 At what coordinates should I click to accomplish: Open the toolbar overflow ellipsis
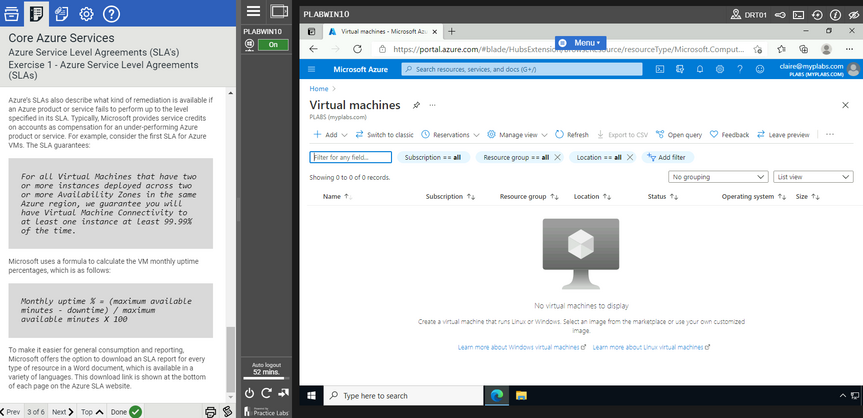pyautogui.click(x=830, y=134)
